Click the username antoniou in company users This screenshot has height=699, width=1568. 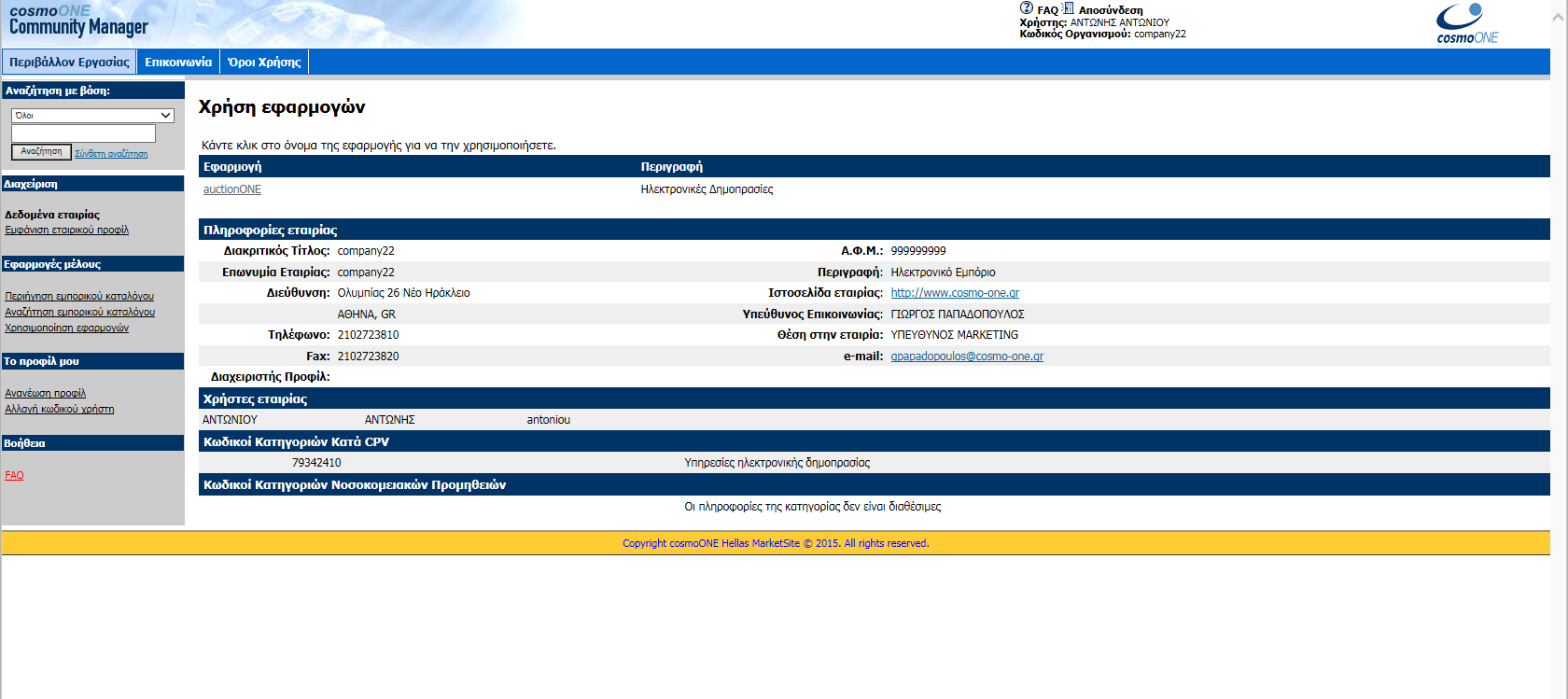tap(549, 420)
